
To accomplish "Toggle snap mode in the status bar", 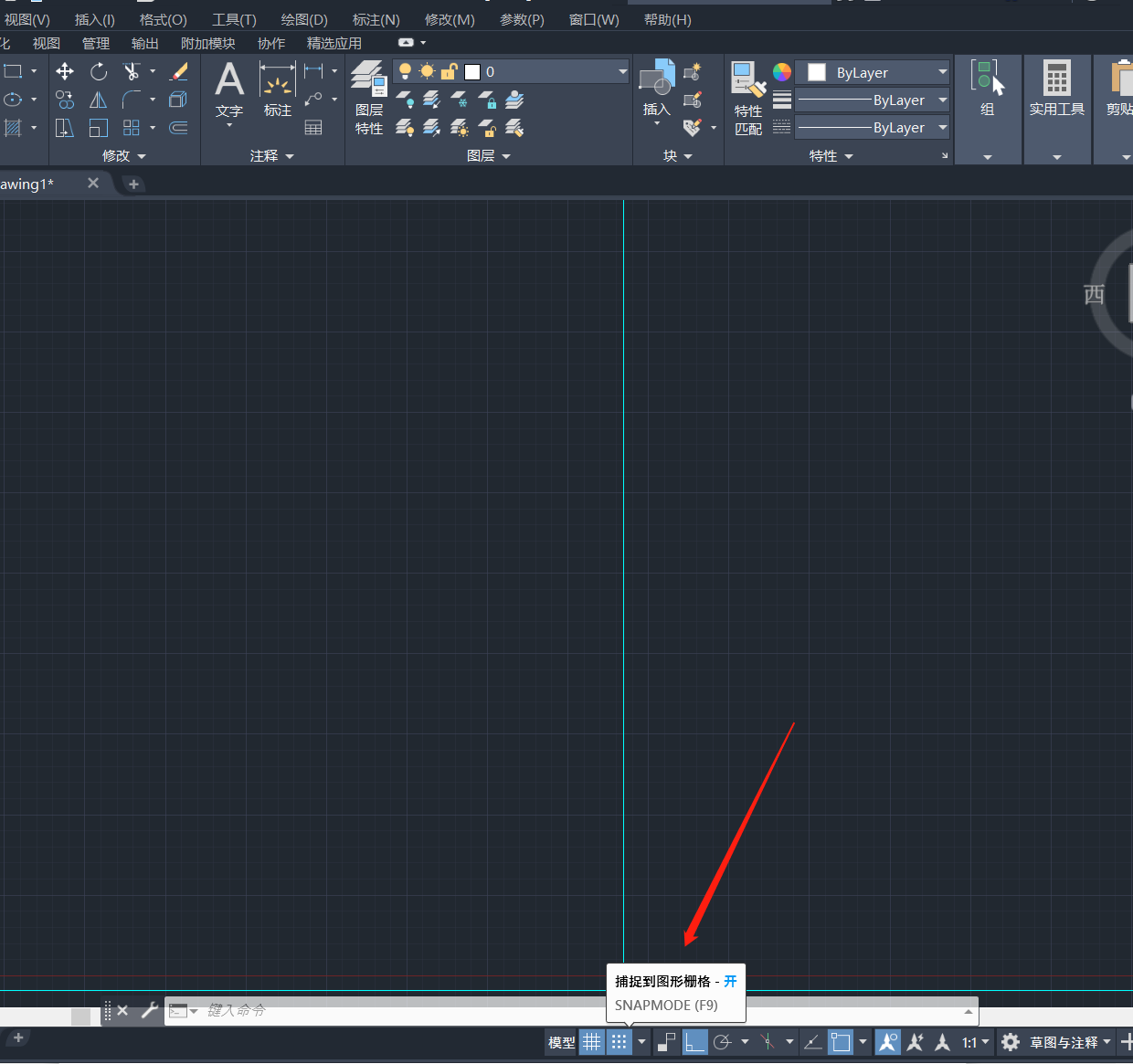I will (619, 1042).
